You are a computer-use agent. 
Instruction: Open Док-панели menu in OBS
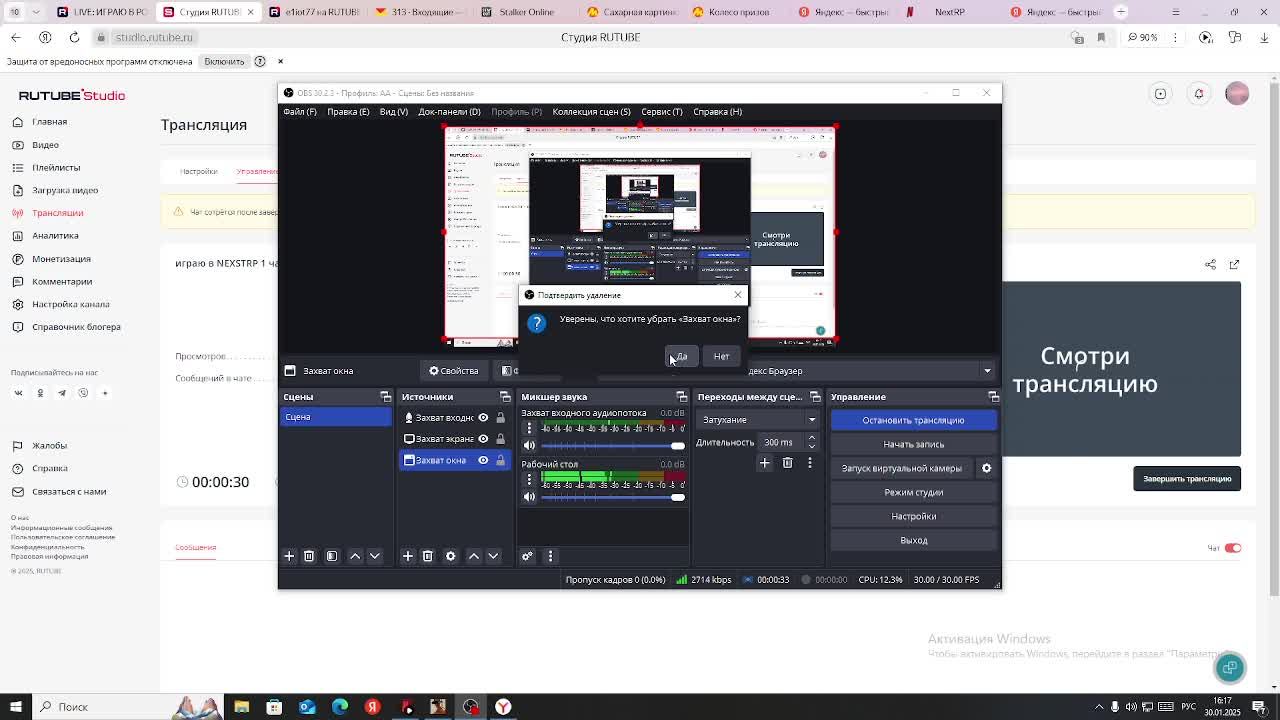click(x=449, y=111)
